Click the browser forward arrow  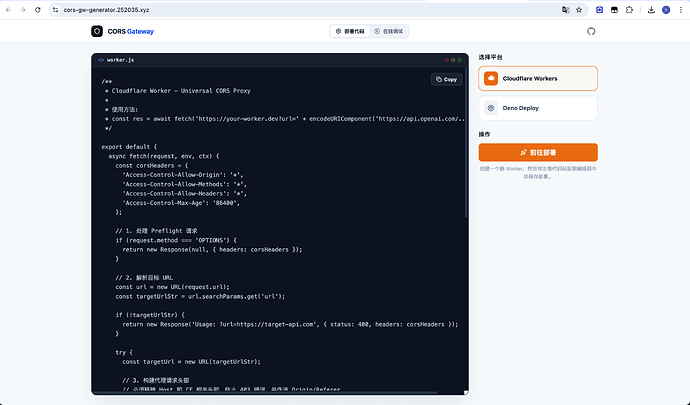pos(23,10)
